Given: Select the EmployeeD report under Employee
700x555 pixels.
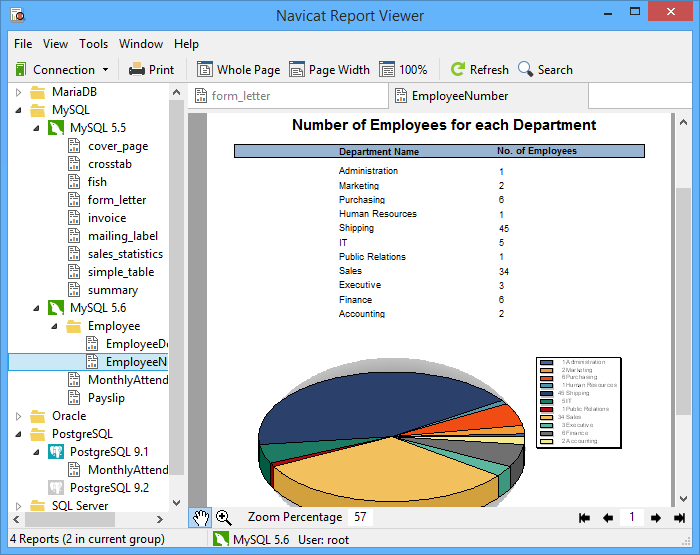Looking at the screenshot, I should coord(137,344).
